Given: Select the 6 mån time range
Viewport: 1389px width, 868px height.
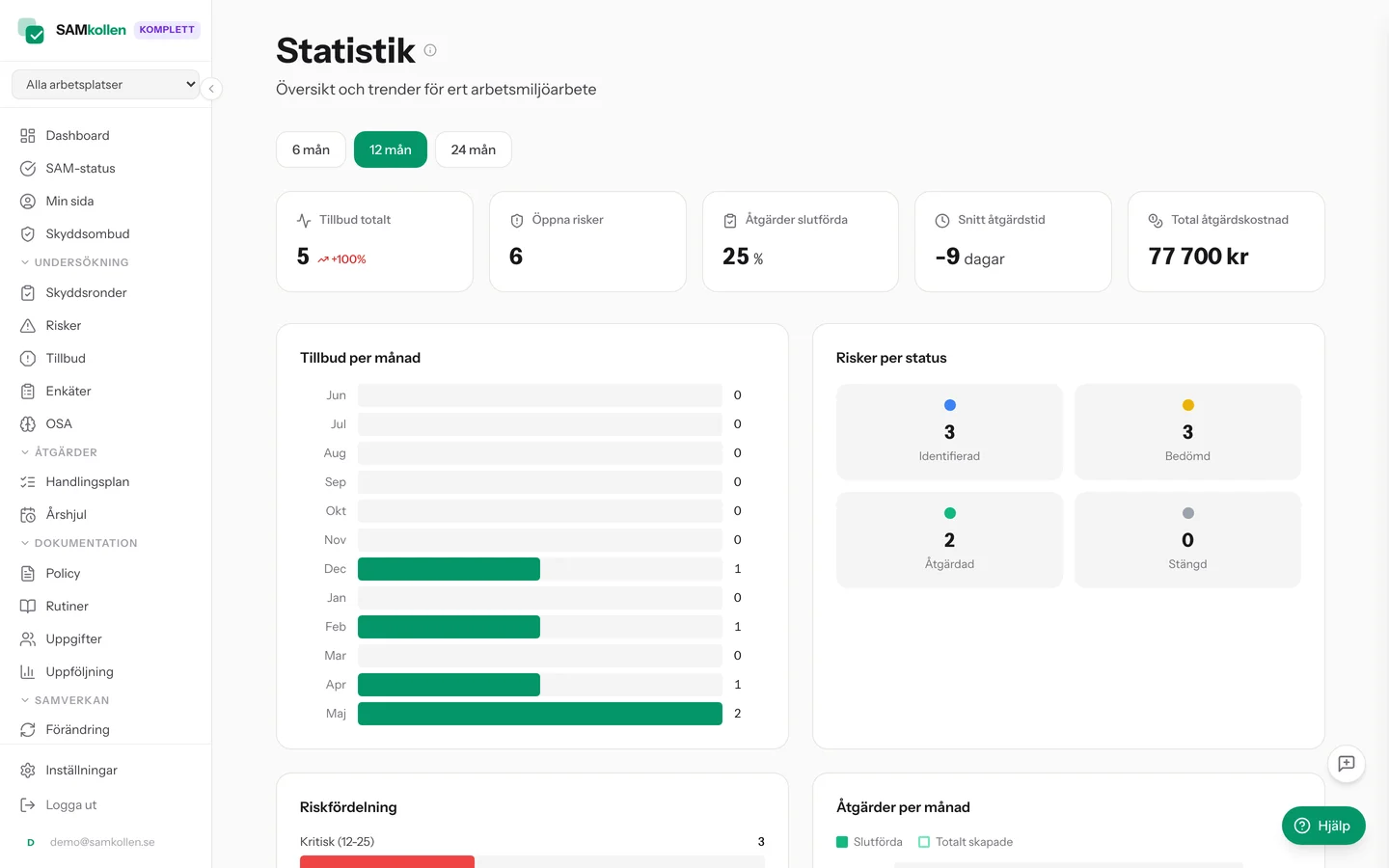Looking at the screenshot, I should coord(311,149).
